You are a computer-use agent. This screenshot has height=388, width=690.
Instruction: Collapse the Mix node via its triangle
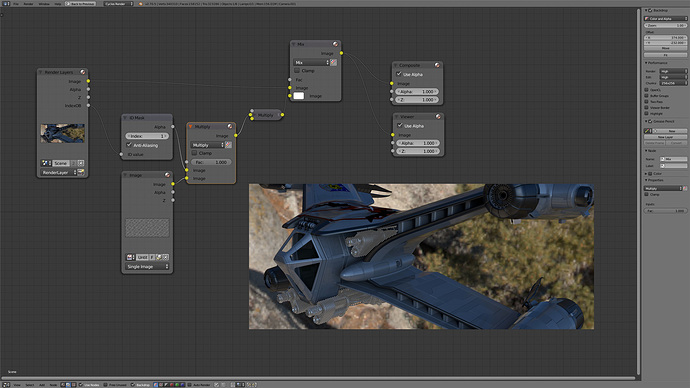294,44
